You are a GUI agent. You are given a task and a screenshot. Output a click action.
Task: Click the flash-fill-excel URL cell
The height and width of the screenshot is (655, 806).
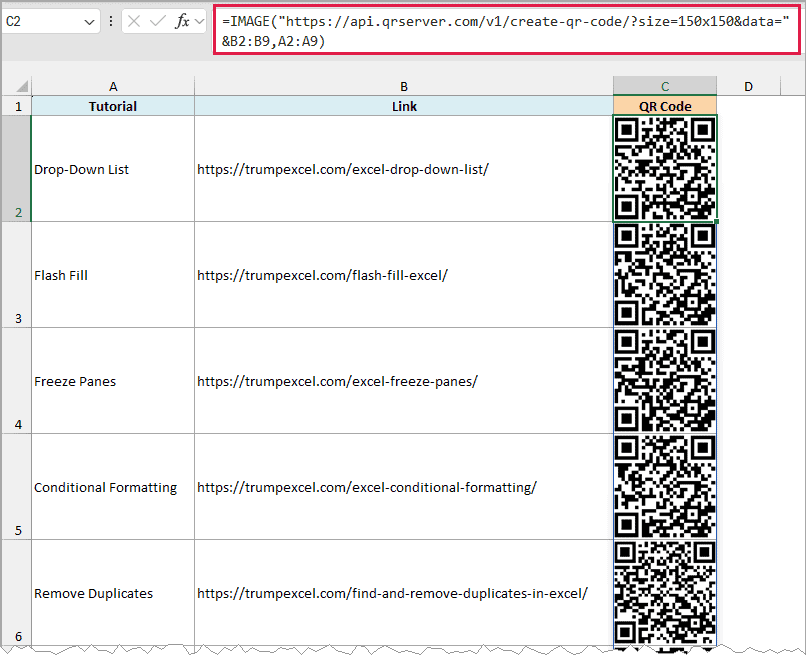(x=404, y=275)
